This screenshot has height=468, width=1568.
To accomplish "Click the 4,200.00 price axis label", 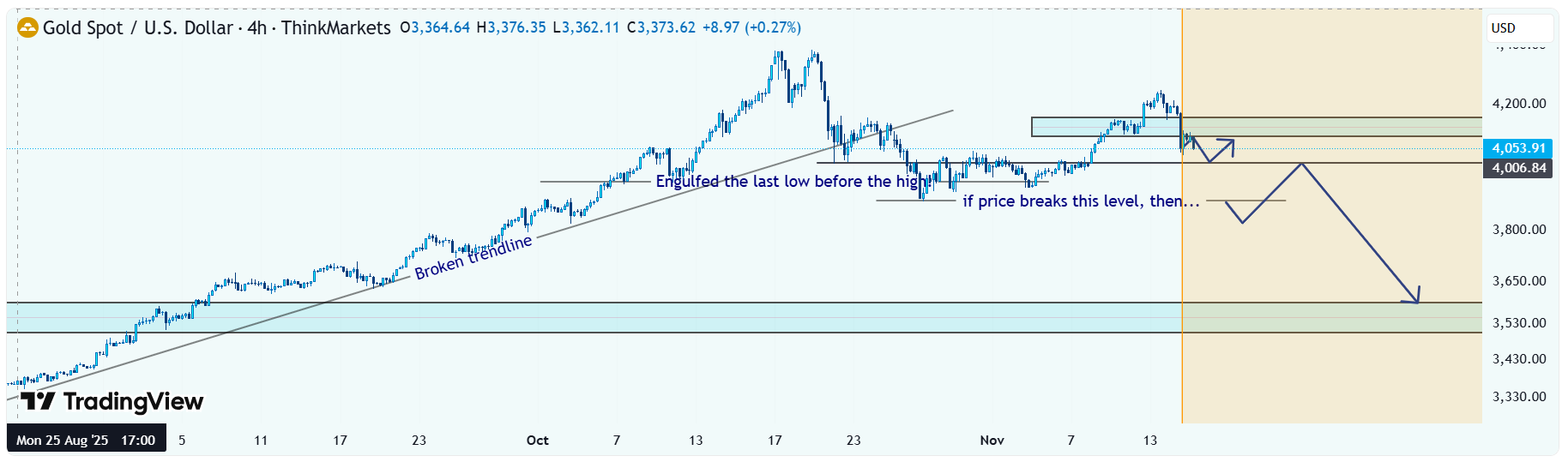I will click(x=1518, y=104).
